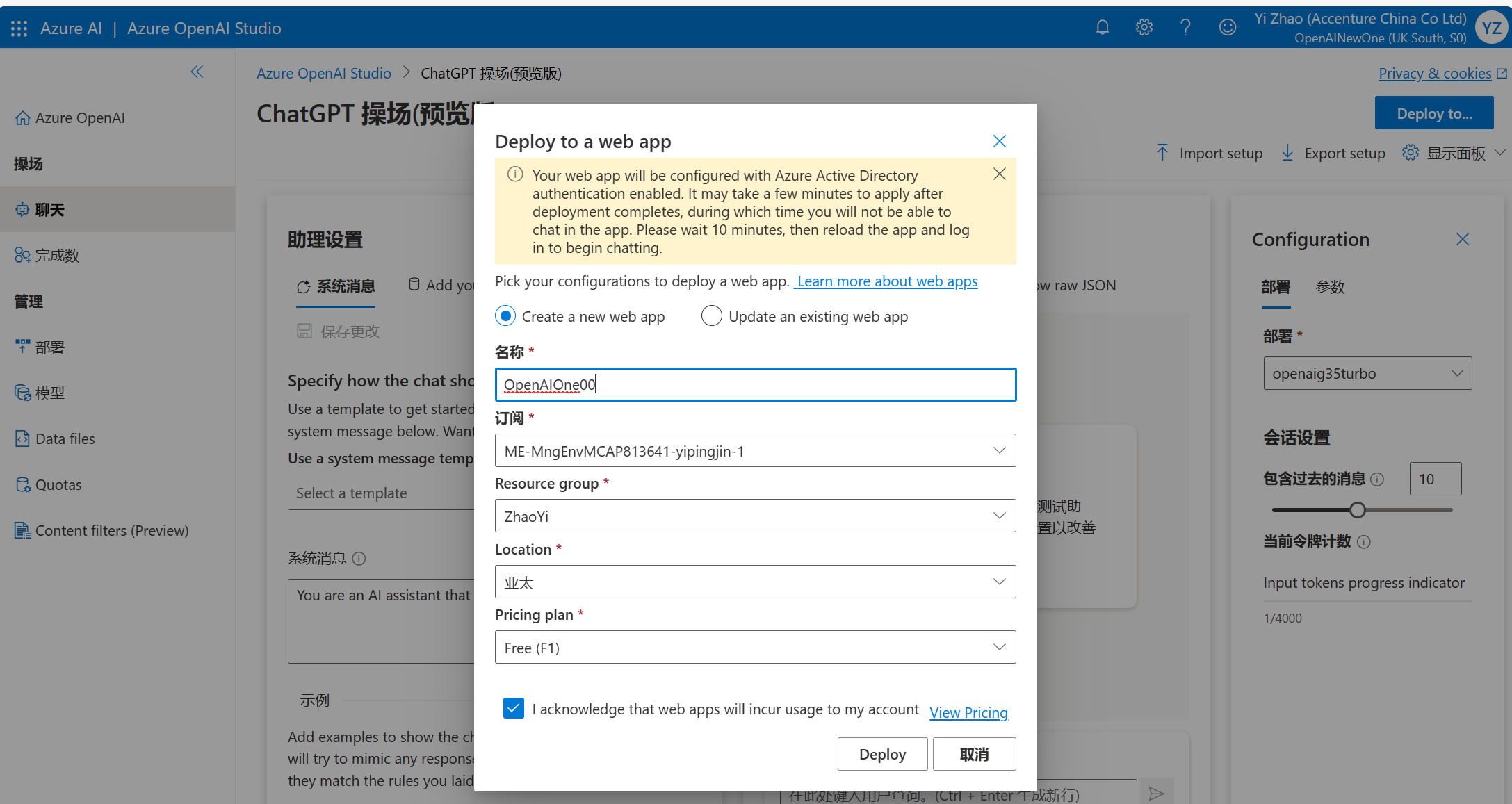Open settings gear in top bar
This screenshot has width=1512, height=804.
click(x=1144, y=28)
